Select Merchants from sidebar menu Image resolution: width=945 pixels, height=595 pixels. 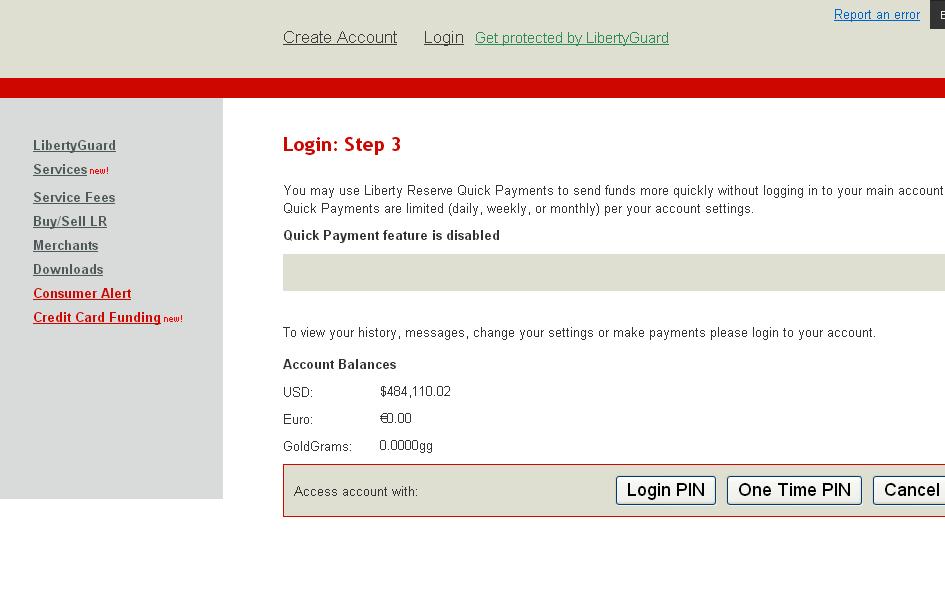[x=66, y=245]
